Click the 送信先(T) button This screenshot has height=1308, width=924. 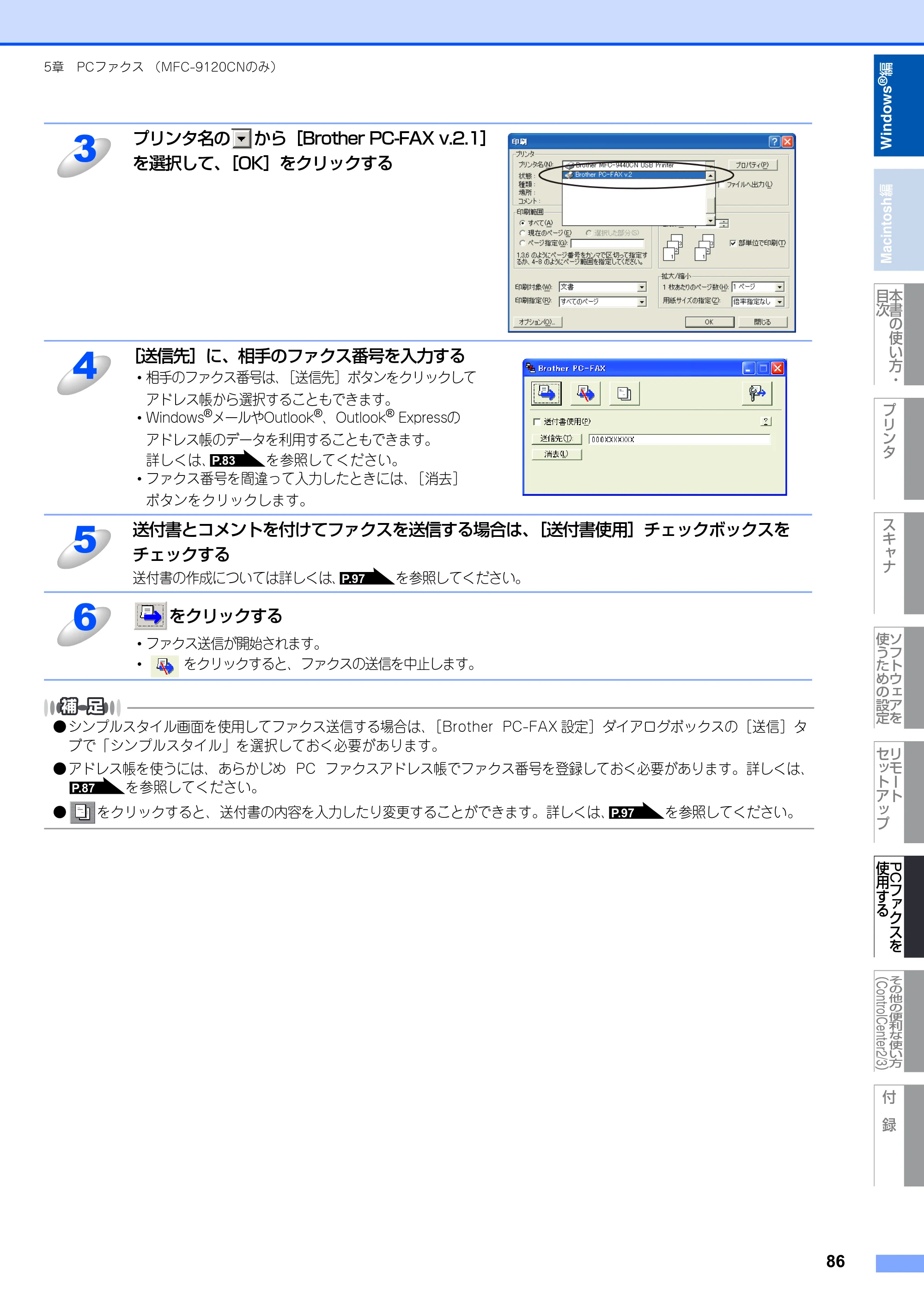pyautogui.click(x=557, y=439)
